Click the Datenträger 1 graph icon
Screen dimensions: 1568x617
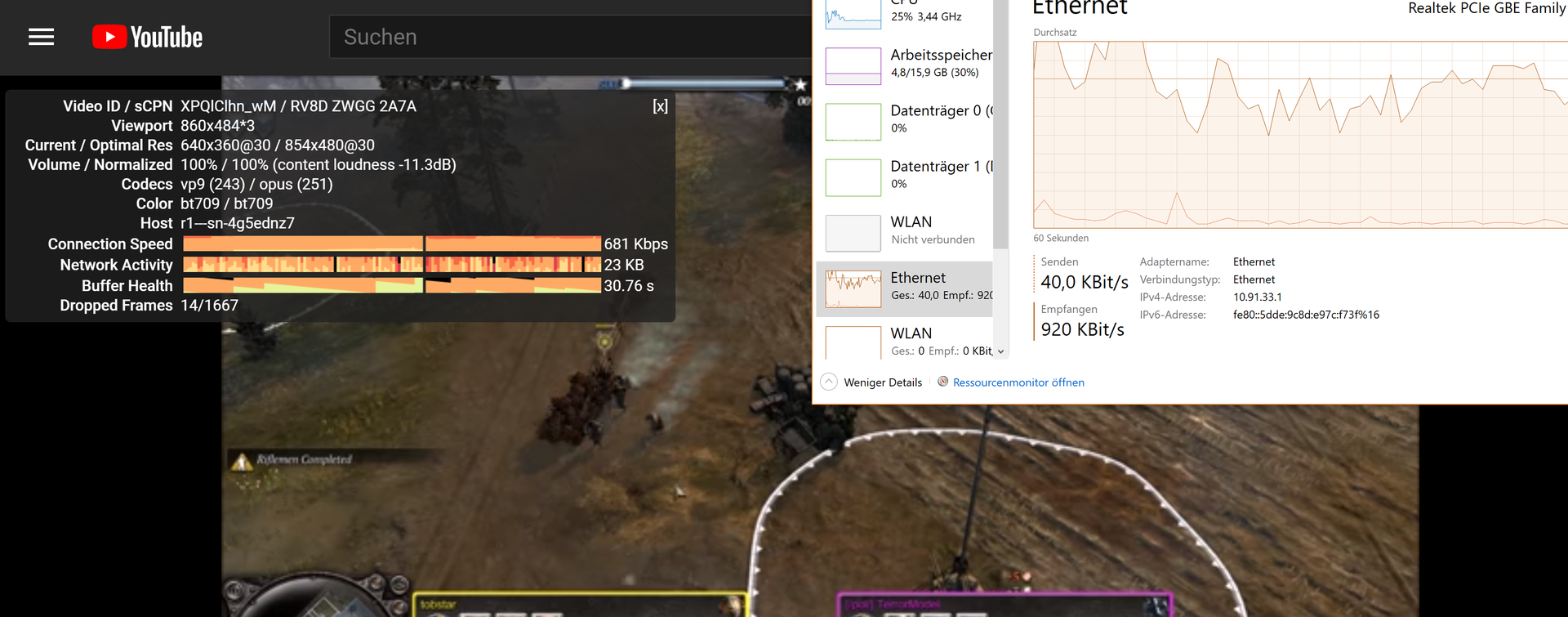click(853, 177)
